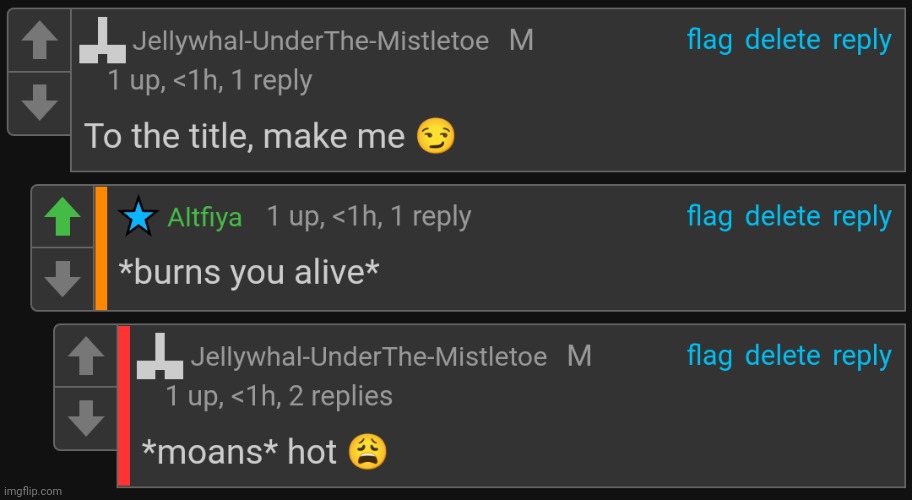Reply to the "*moans* hot" comment
912x500 pixels.
click(861, 356)
